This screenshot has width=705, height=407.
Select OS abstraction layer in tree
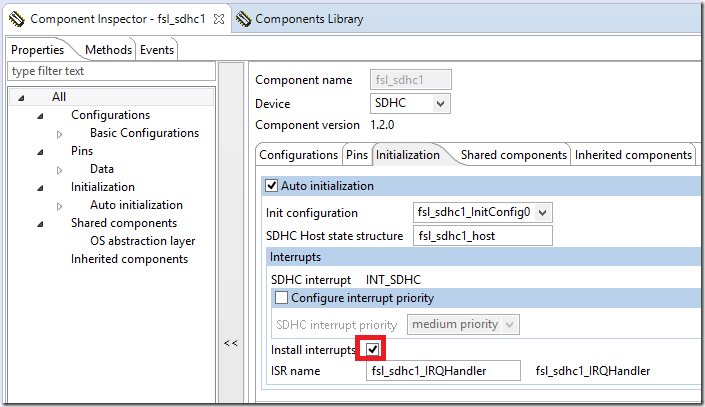pyautogui.click(x=143, y=241)
